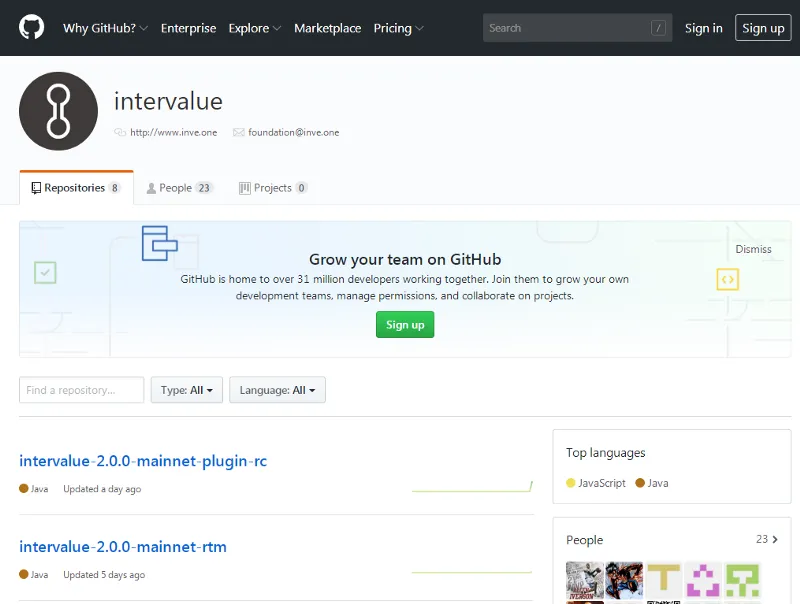Switch to the Projects tab

pyautogui.click(x=273, y=188)
